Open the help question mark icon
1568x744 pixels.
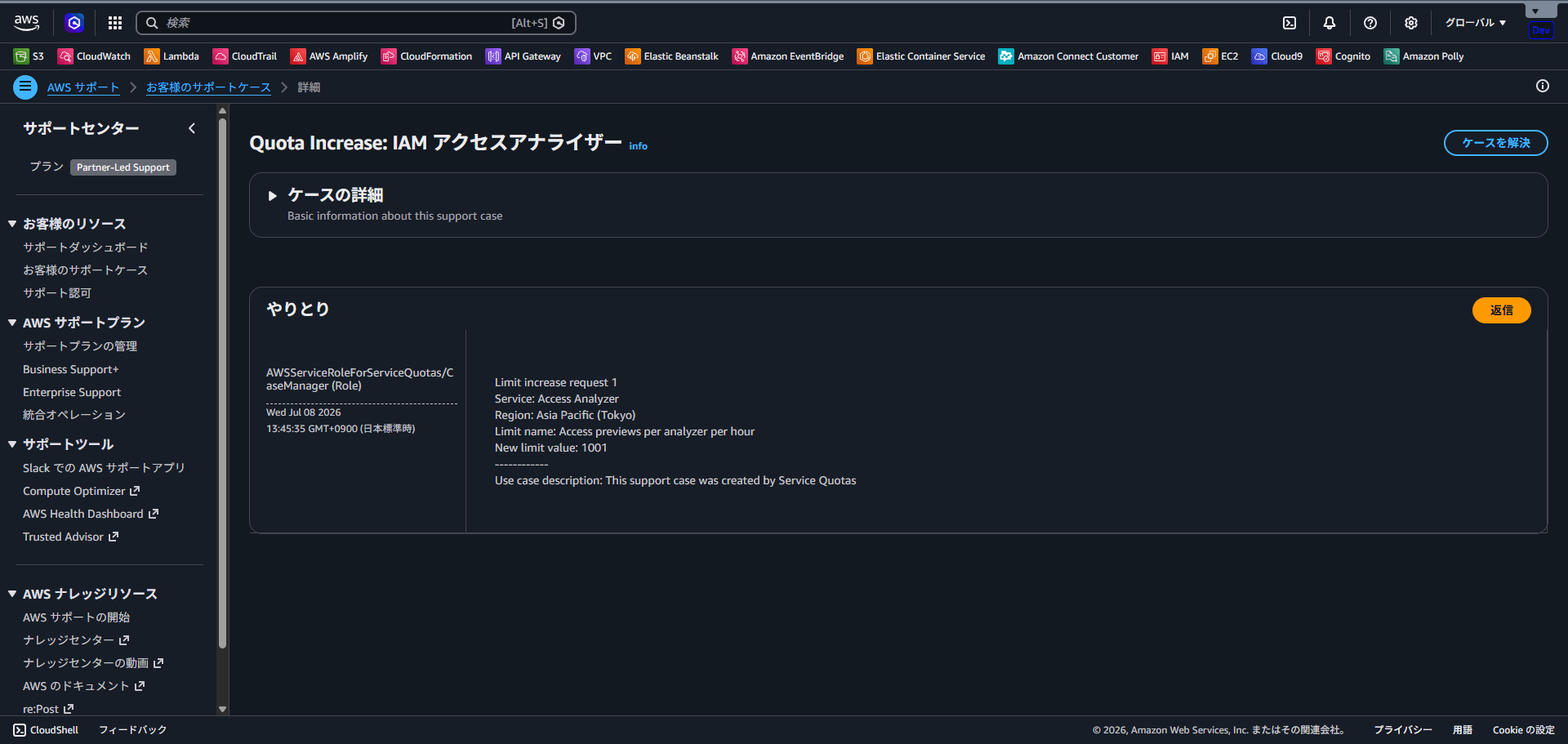(x=1370, y=23)
